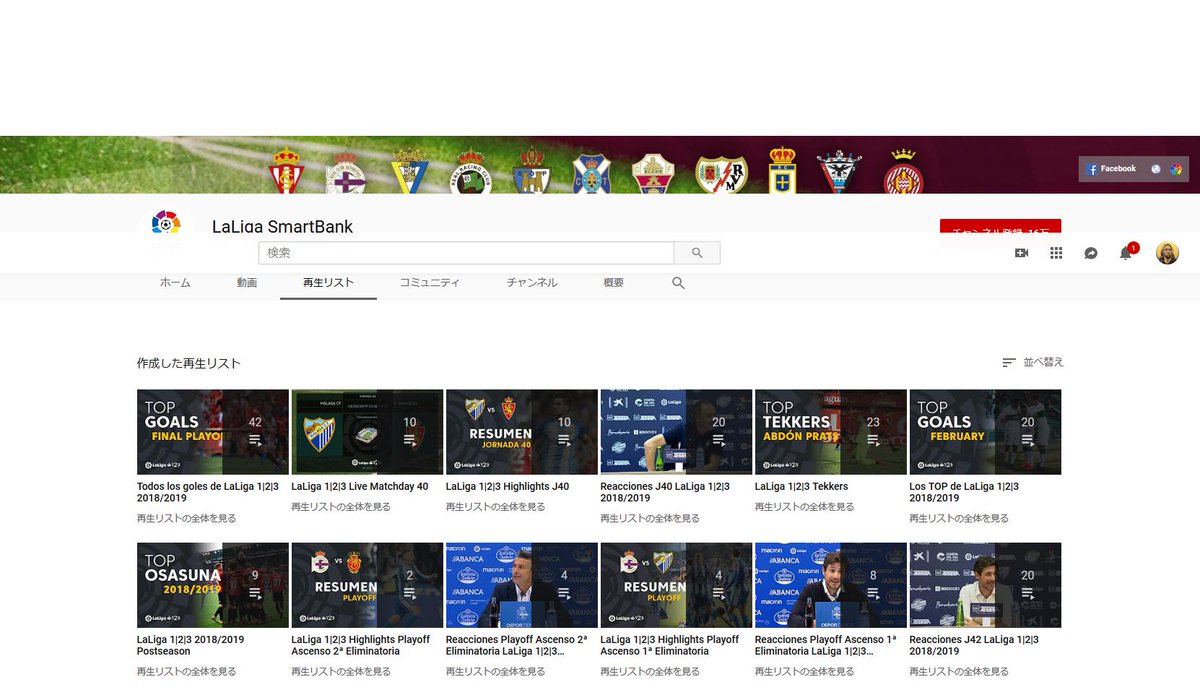Open the Reacciones J42 playlist thumbnail
1200x690 pixels.
[985, 585]
